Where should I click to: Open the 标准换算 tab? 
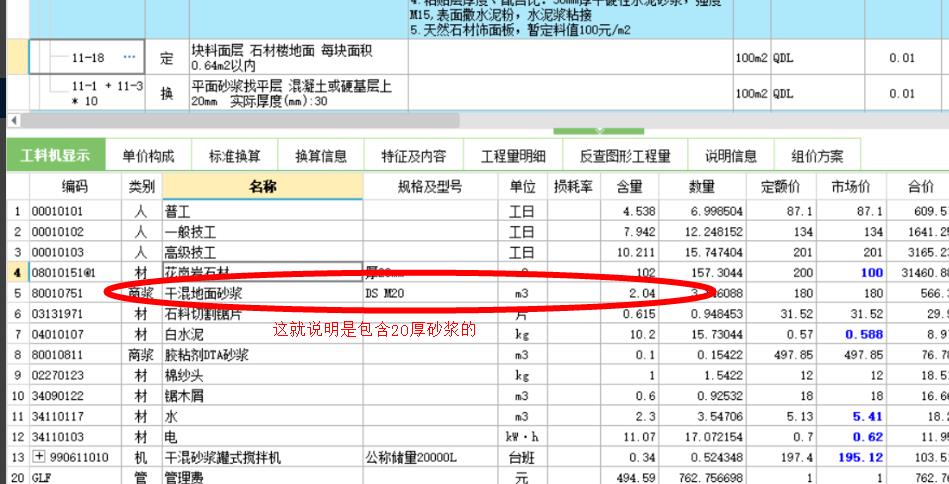[235, 156]
